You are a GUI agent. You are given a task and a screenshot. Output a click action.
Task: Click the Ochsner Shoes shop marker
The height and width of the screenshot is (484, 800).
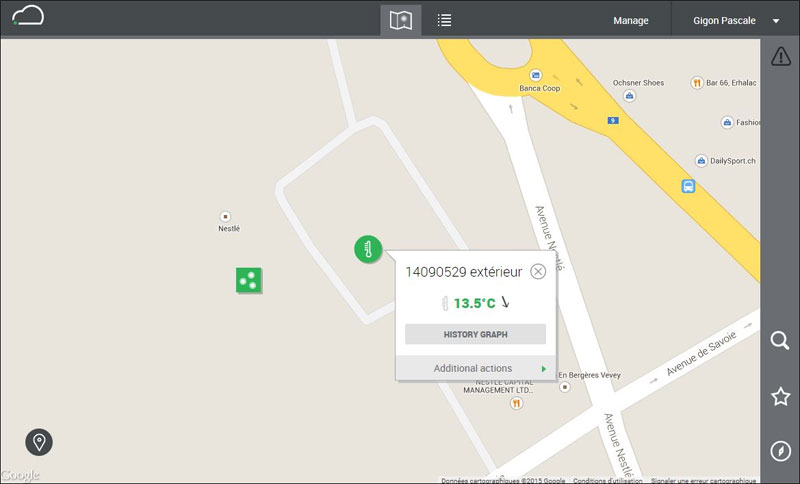tap(630, 96)
